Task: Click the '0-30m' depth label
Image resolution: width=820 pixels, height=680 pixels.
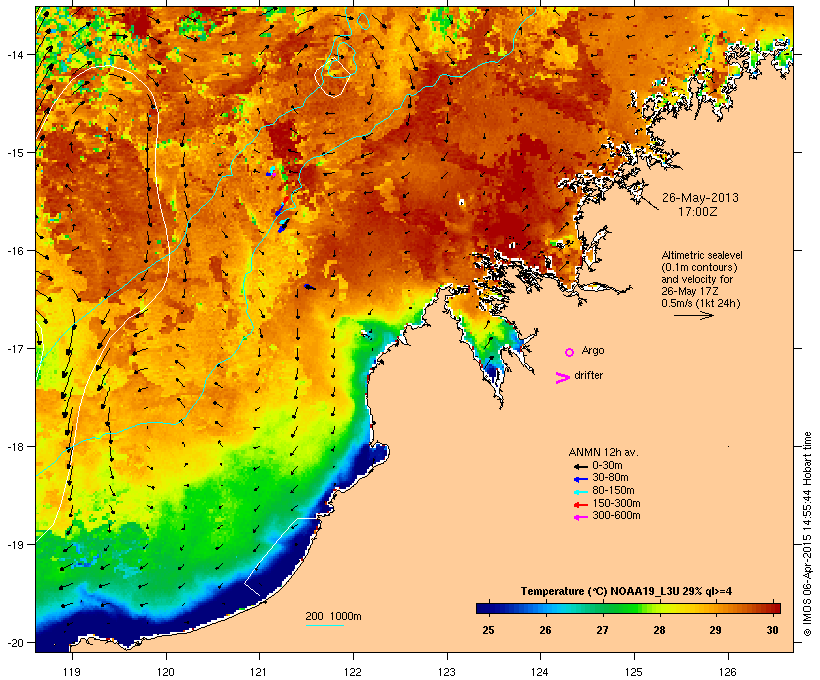Action: click(607, 466)
